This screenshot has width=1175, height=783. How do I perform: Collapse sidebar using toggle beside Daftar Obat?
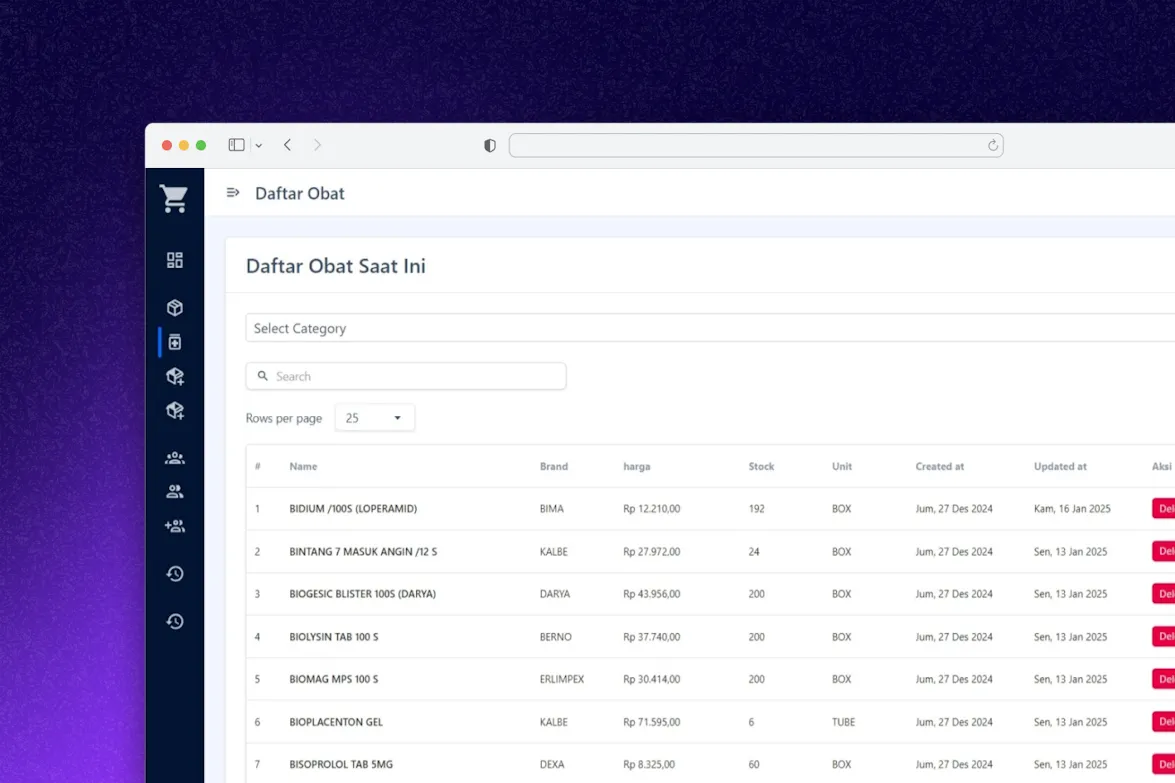click(233, 193)
